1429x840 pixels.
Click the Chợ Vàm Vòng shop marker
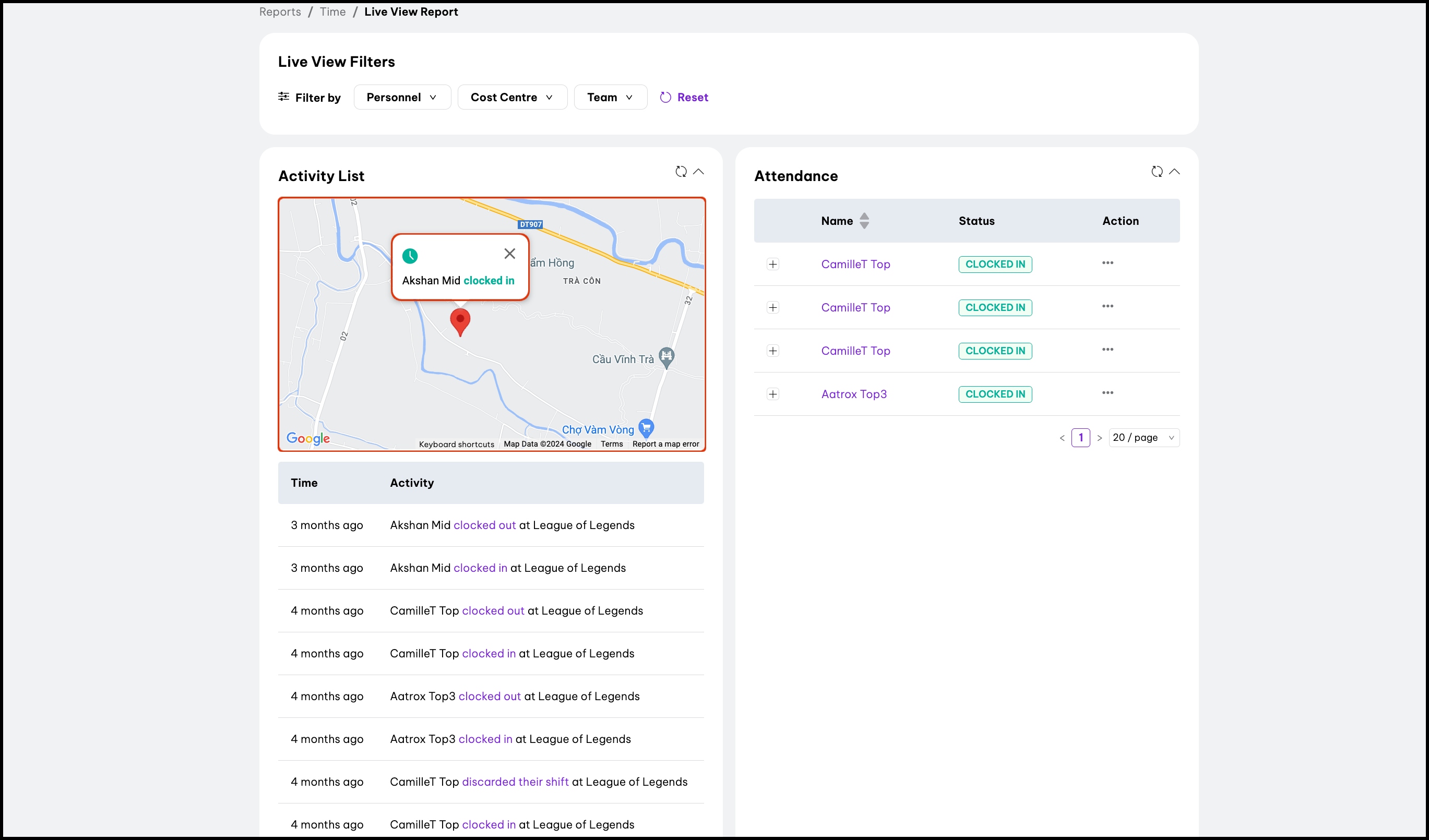(x=646, y=427)
